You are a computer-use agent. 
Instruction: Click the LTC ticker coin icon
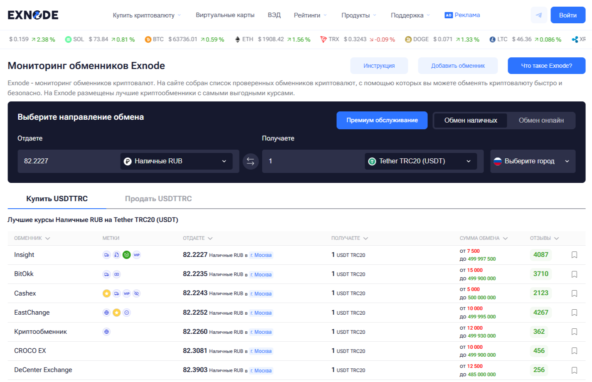(492, 39)
